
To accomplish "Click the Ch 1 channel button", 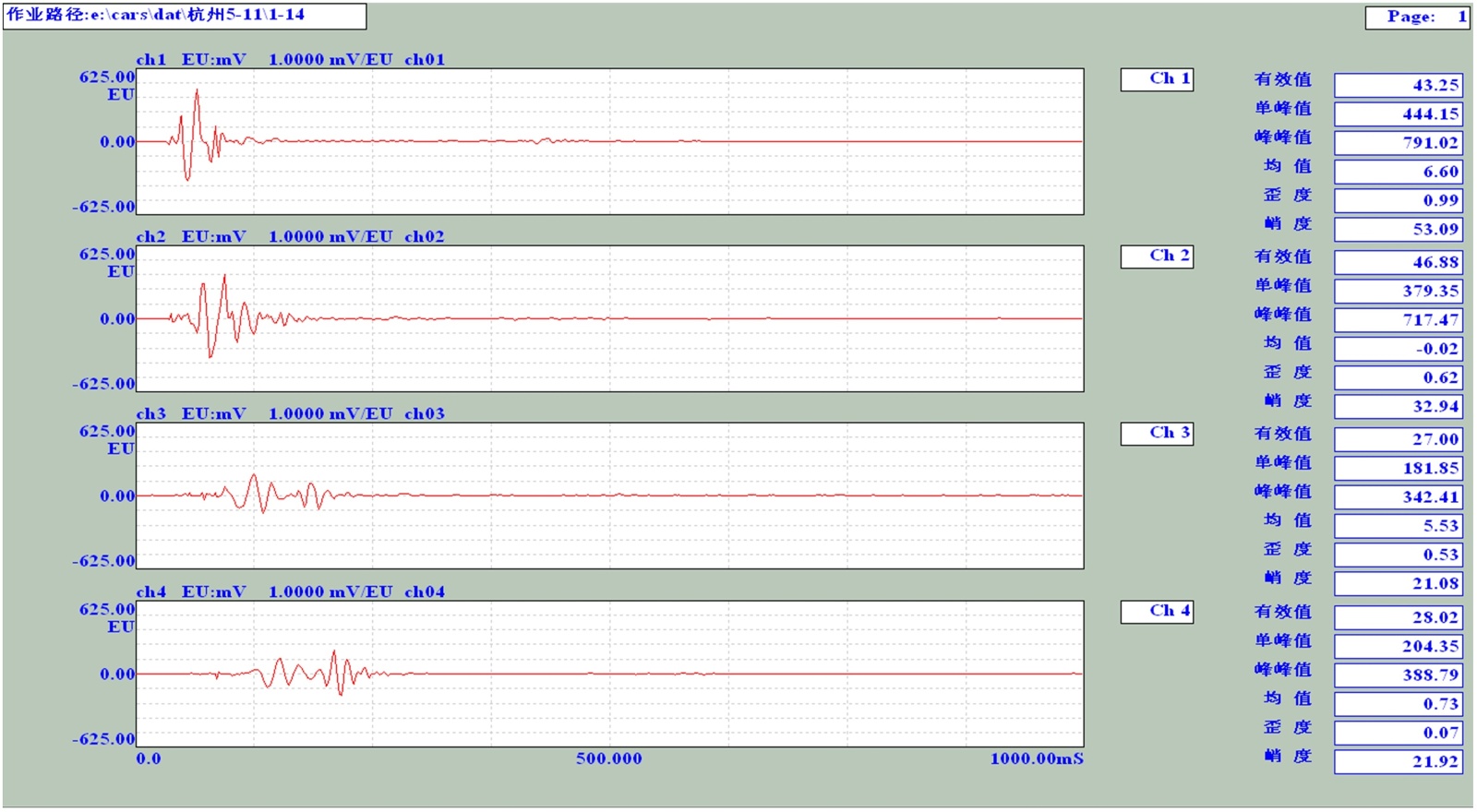I will [1157, 79].
